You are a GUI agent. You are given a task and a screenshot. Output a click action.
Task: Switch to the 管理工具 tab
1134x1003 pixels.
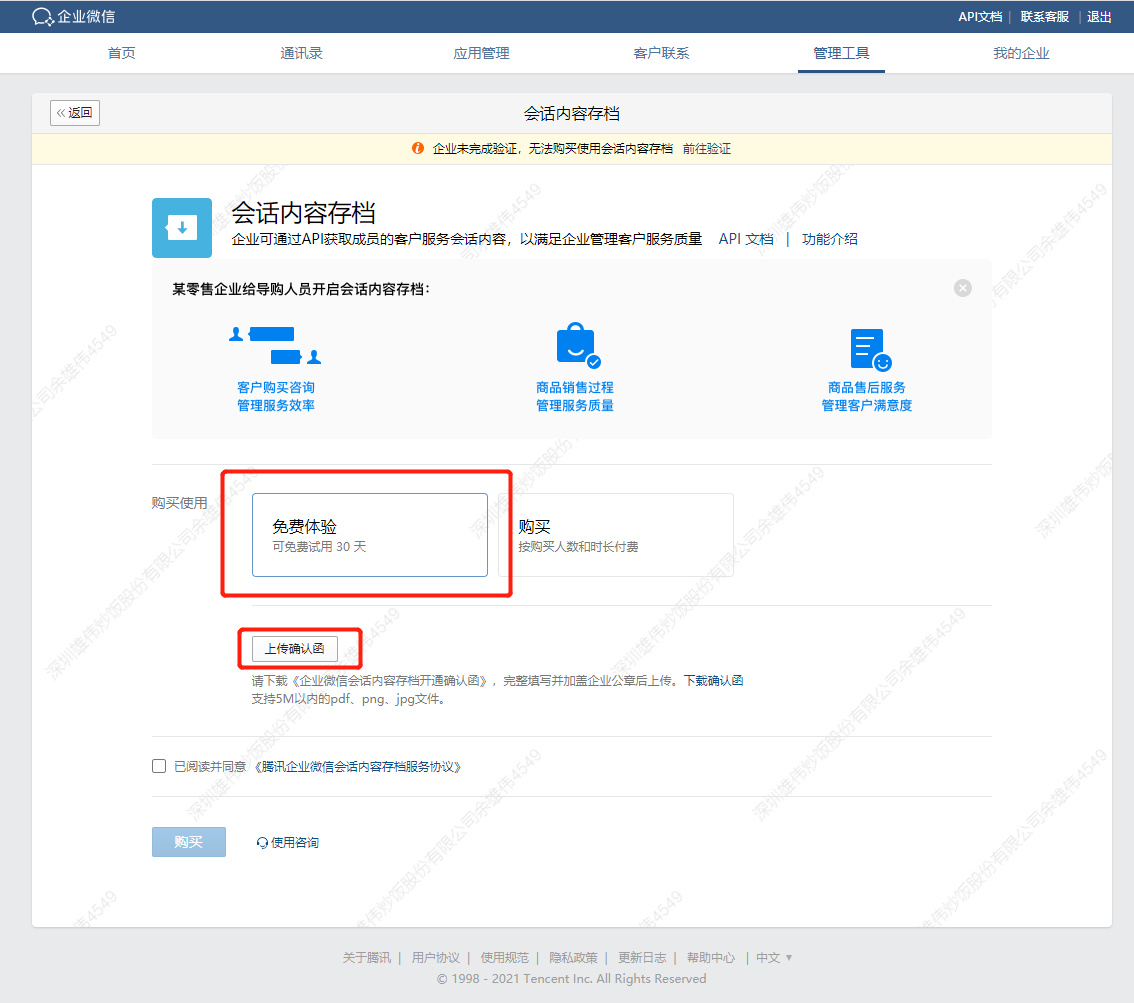[841, 53]
